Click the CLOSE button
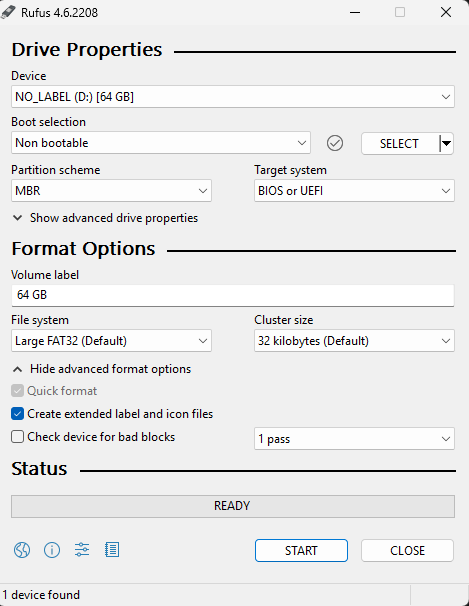The image size is (469, 606). pos(407,550)
